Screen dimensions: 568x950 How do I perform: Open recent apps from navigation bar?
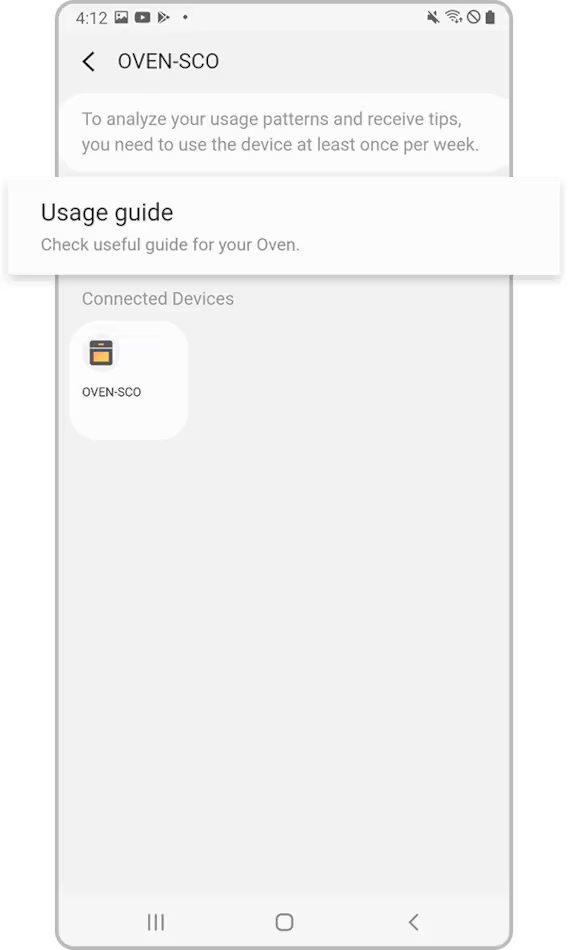(156, 922)
